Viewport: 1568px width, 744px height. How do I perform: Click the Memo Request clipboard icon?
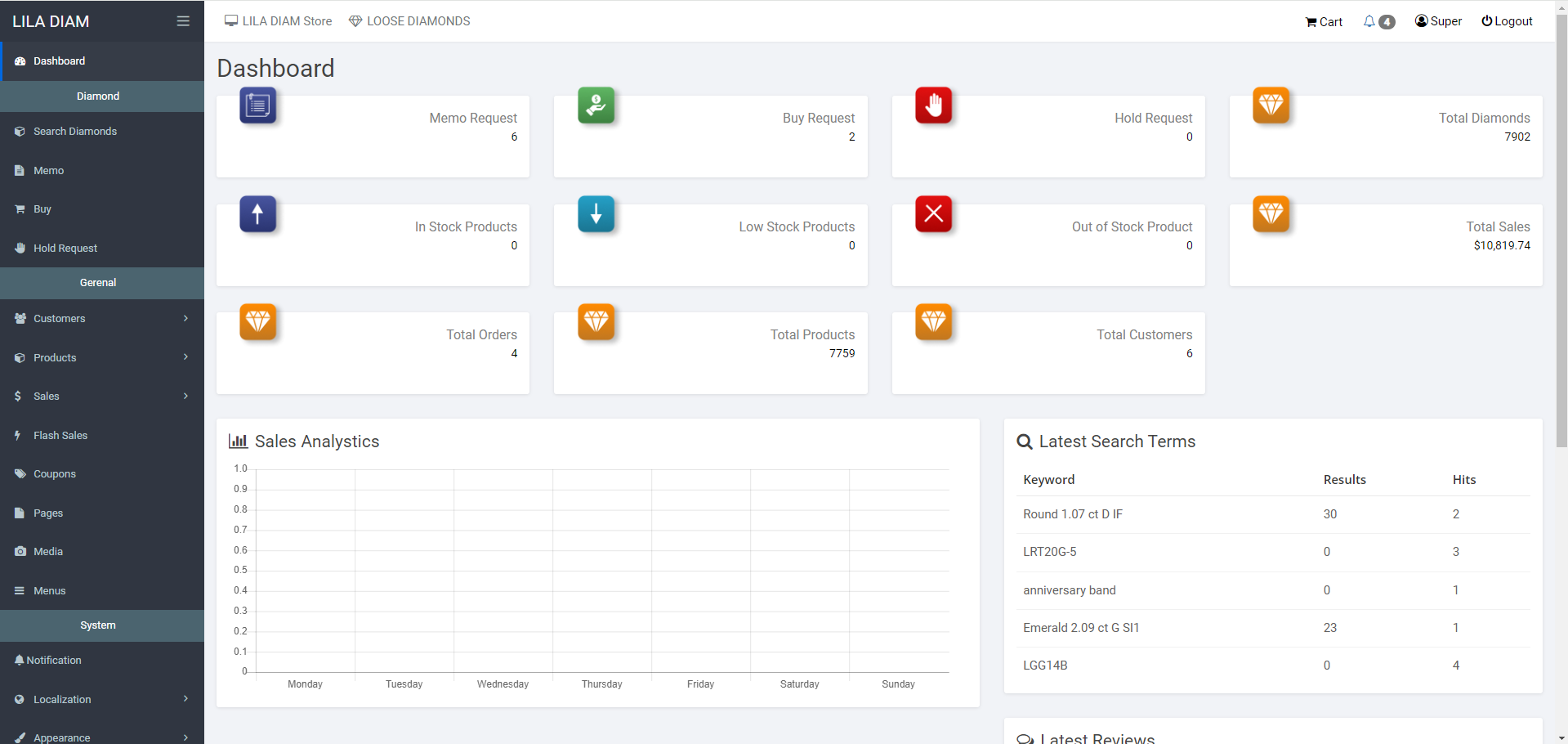click(x=257, y=105)
